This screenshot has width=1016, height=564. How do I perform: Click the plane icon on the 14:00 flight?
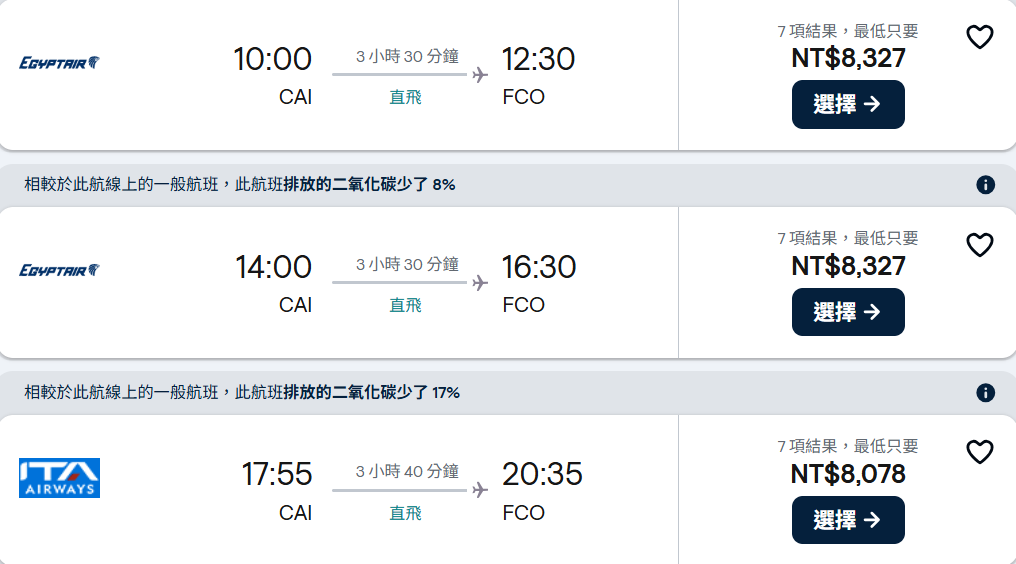(480, 283)
